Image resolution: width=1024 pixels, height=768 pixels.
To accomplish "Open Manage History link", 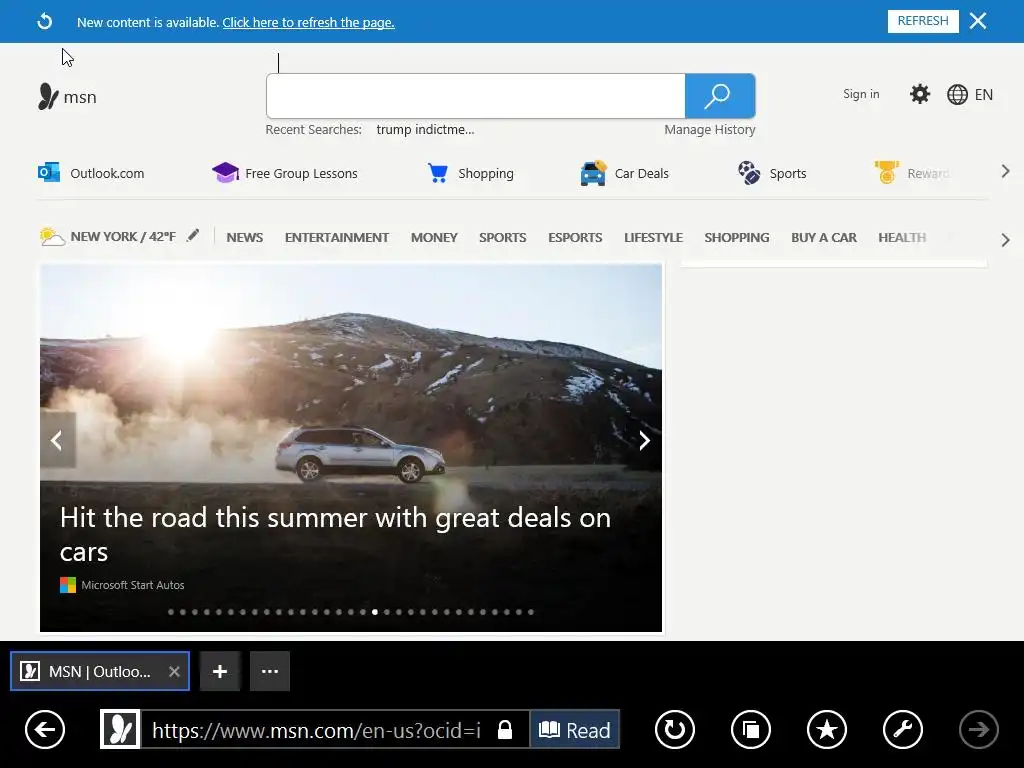I will [x=709, y=129].
